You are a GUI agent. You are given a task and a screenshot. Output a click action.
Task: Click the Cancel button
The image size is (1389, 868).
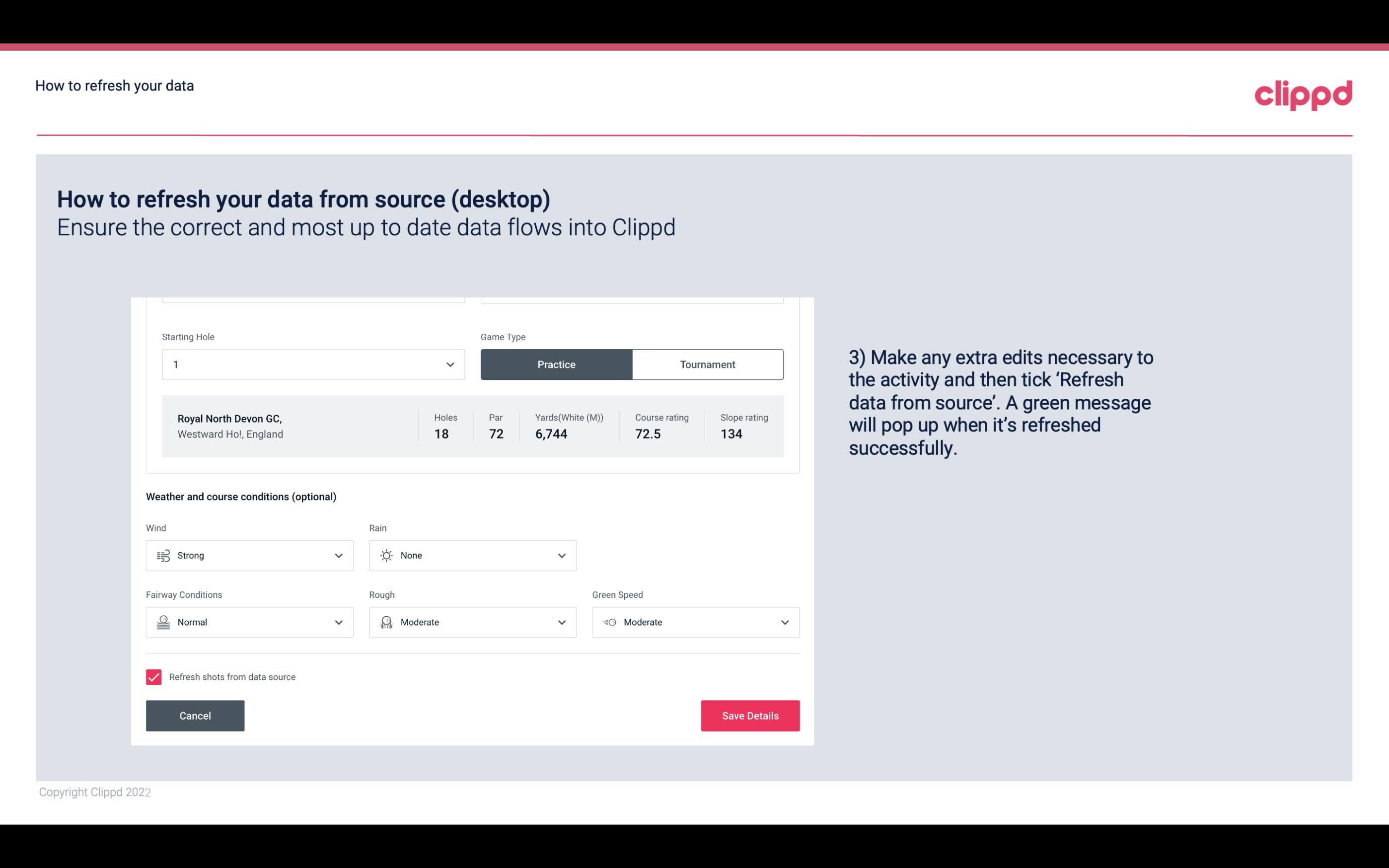[195, 716]
